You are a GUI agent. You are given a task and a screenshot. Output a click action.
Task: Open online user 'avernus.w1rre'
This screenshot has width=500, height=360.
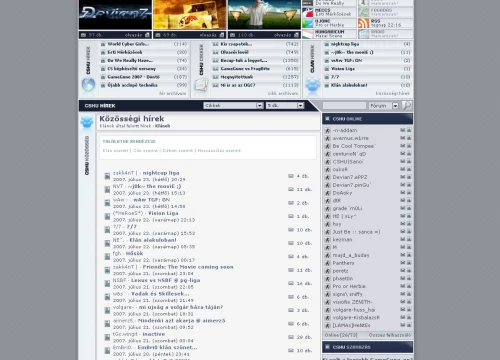tap(351, 138)
